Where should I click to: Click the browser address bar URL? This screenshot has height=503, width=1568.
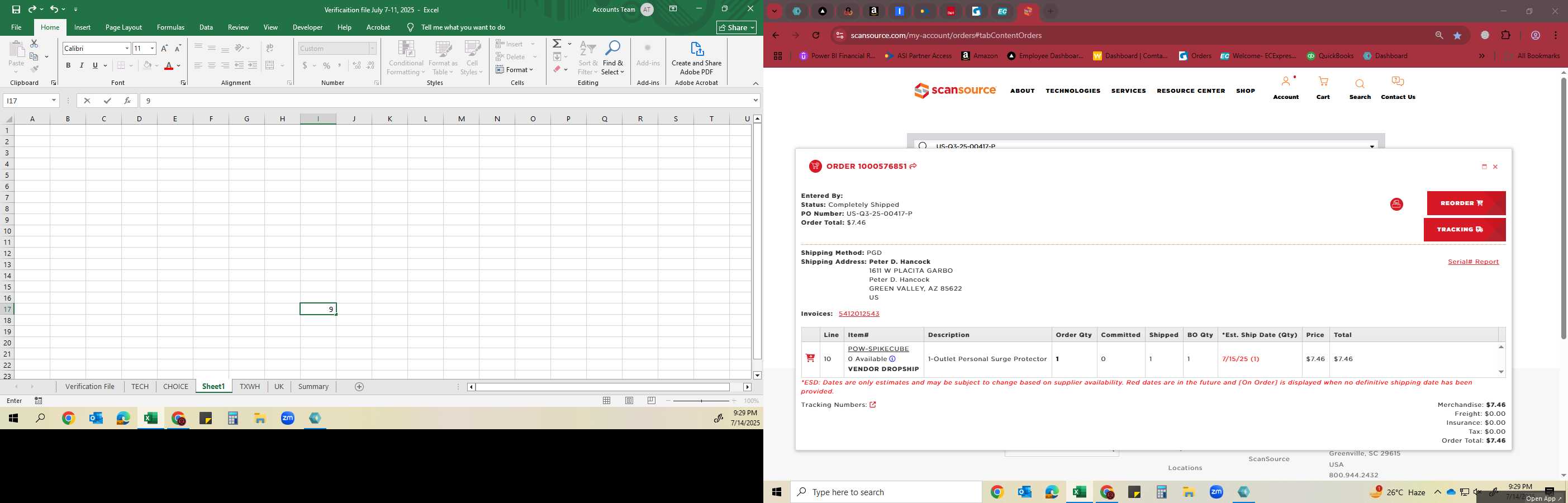click(946, 35)
